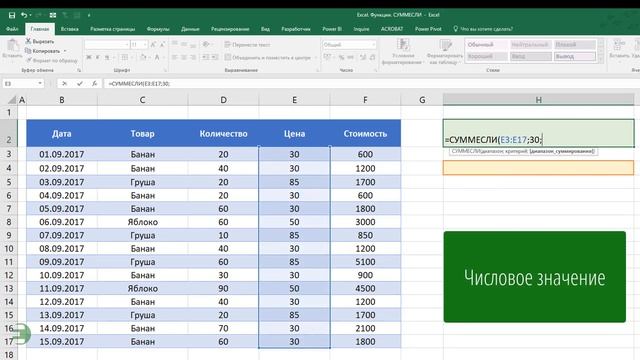Screen dimensions: 640x360
Task: Click the confirm checkmark in the formula bar
Action: [80, 83]
